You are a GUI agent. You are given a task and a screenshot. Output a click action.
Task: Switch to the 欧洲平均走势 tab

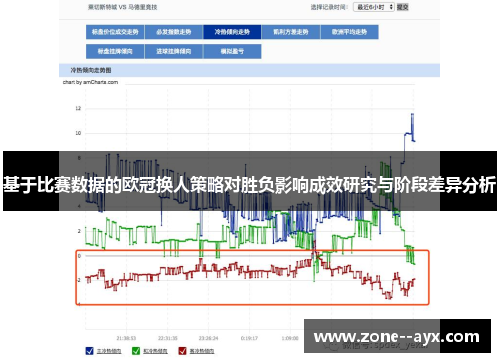pyautogui.click(x=349, y=32)
